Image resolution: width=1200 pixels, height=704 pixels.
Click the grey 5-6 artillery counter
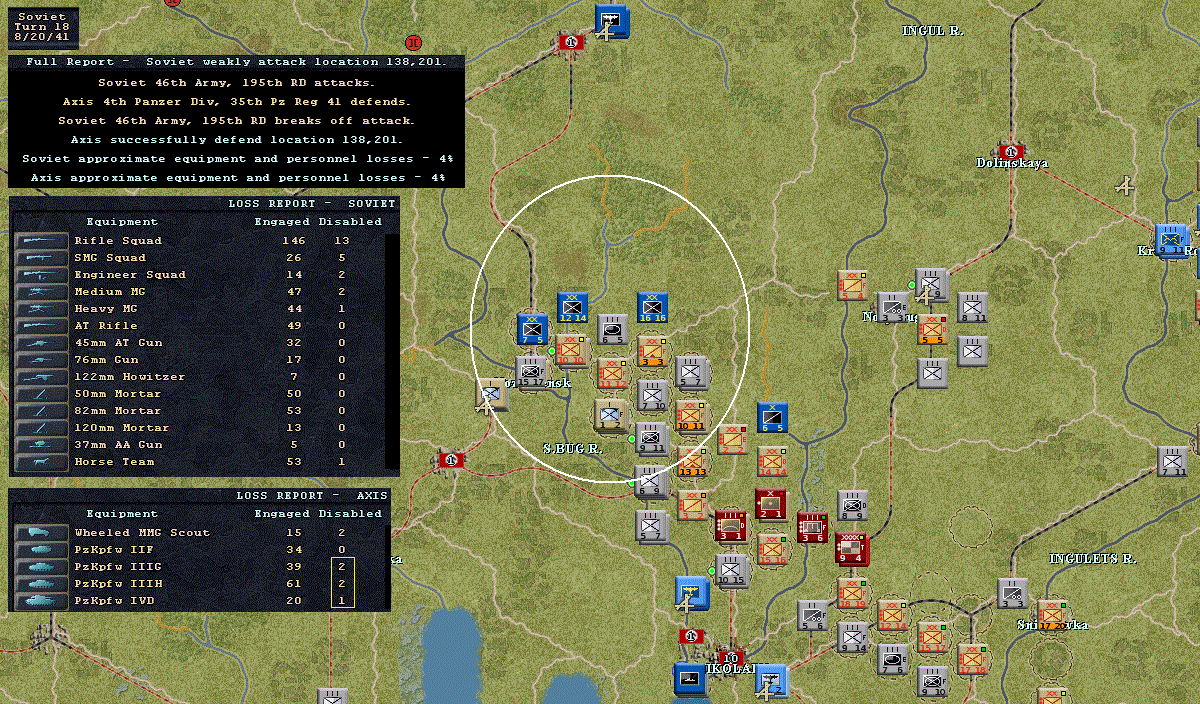813,615
